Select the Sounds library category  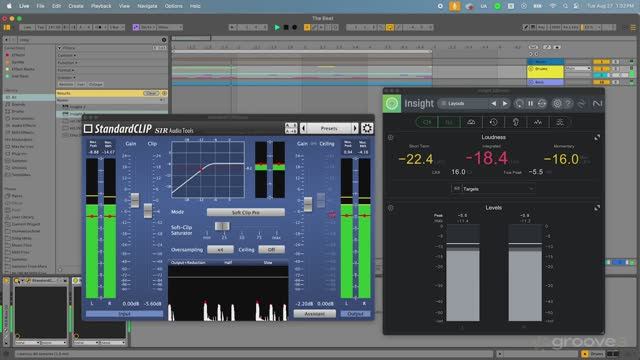coord(29,104)
